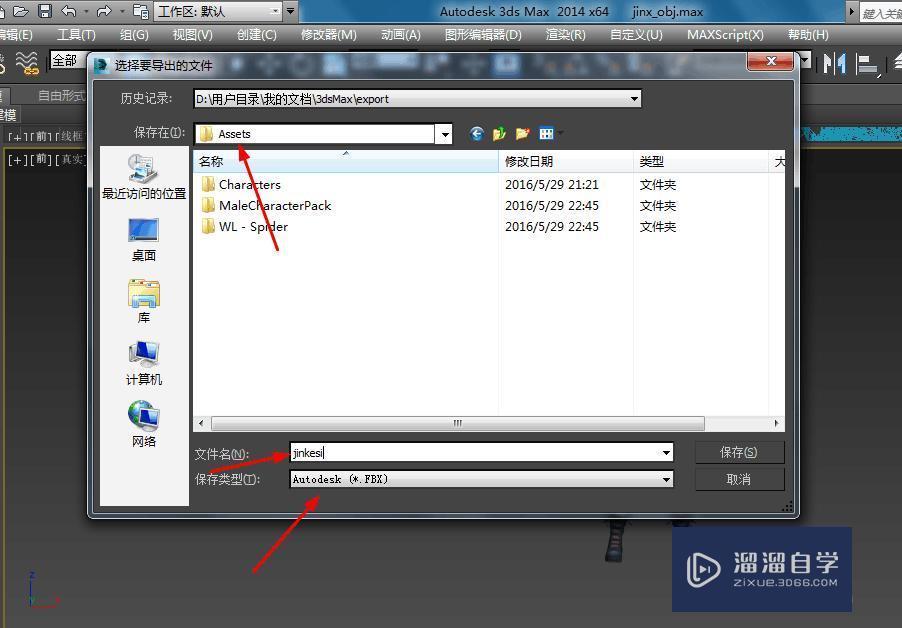This screenshot has height=628, width=902.
Task: Select Computer (计算机) in sidebar
Action: [144, 363]
